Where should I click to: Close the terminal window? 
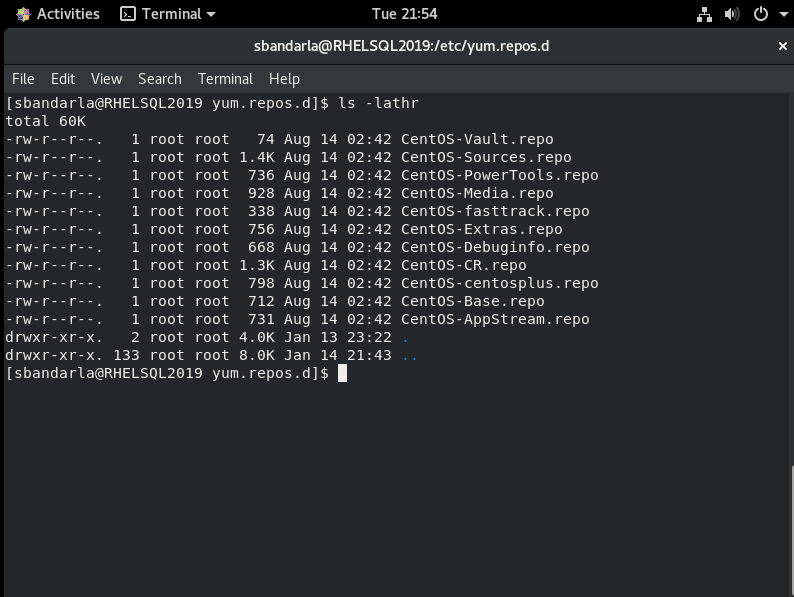pyautogui.click(x=783, y=46)
